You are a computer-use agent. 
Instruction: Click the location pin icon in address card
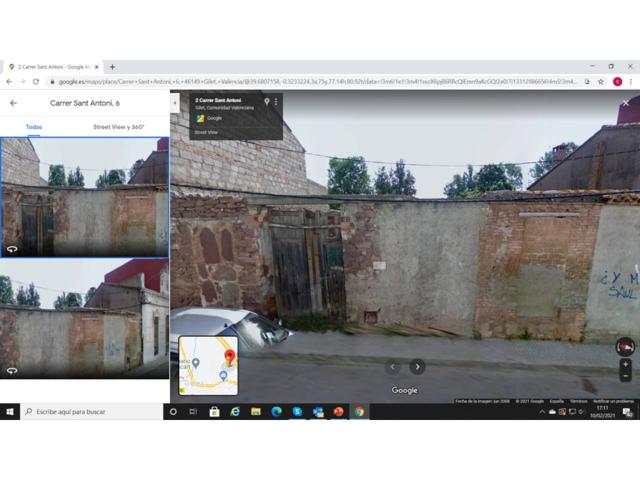tap(267, 102)
